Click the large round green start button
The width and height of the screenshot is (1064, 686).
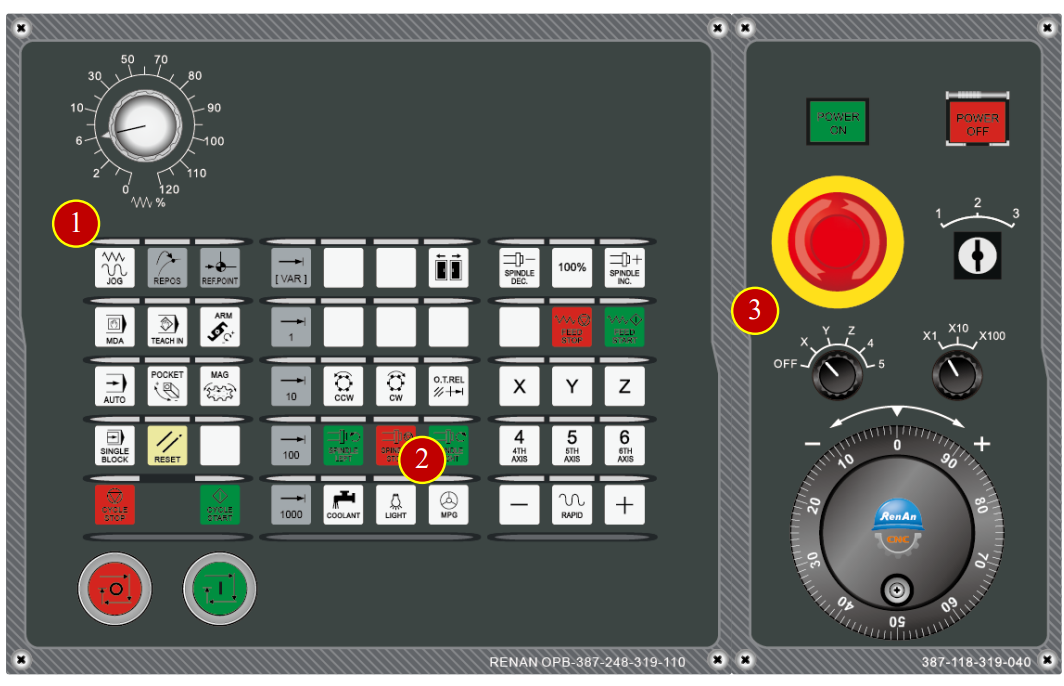(220, 588)
